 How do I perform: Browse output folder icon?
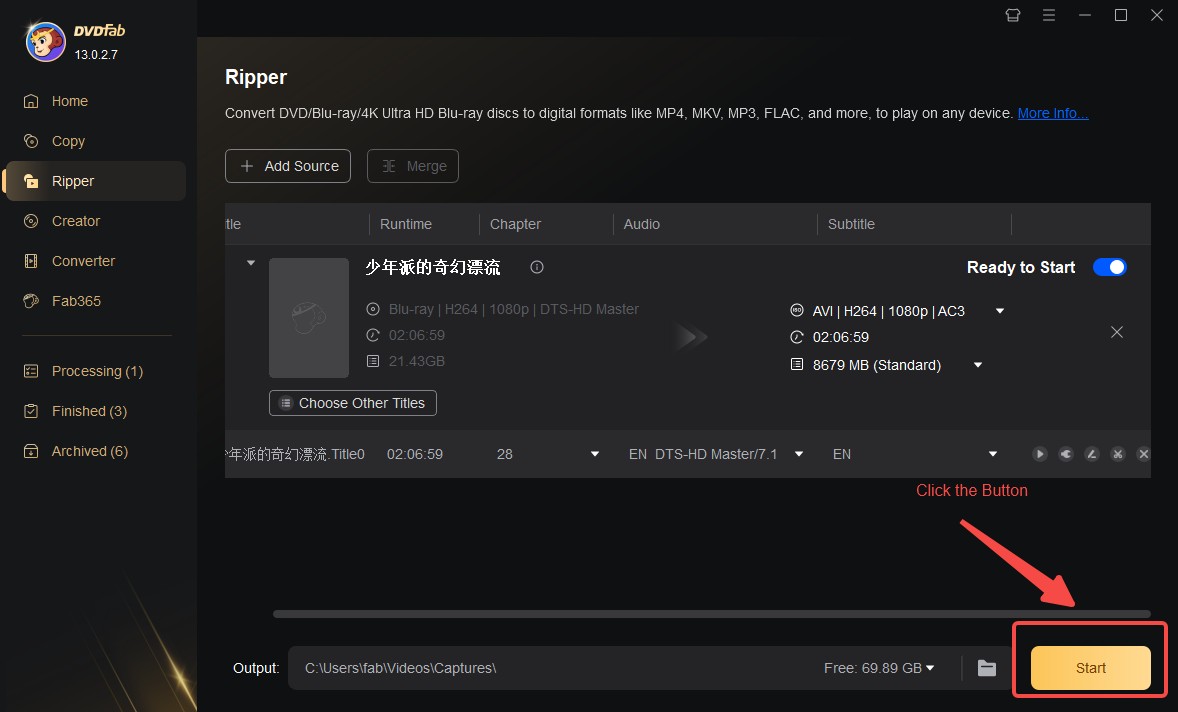986,668
